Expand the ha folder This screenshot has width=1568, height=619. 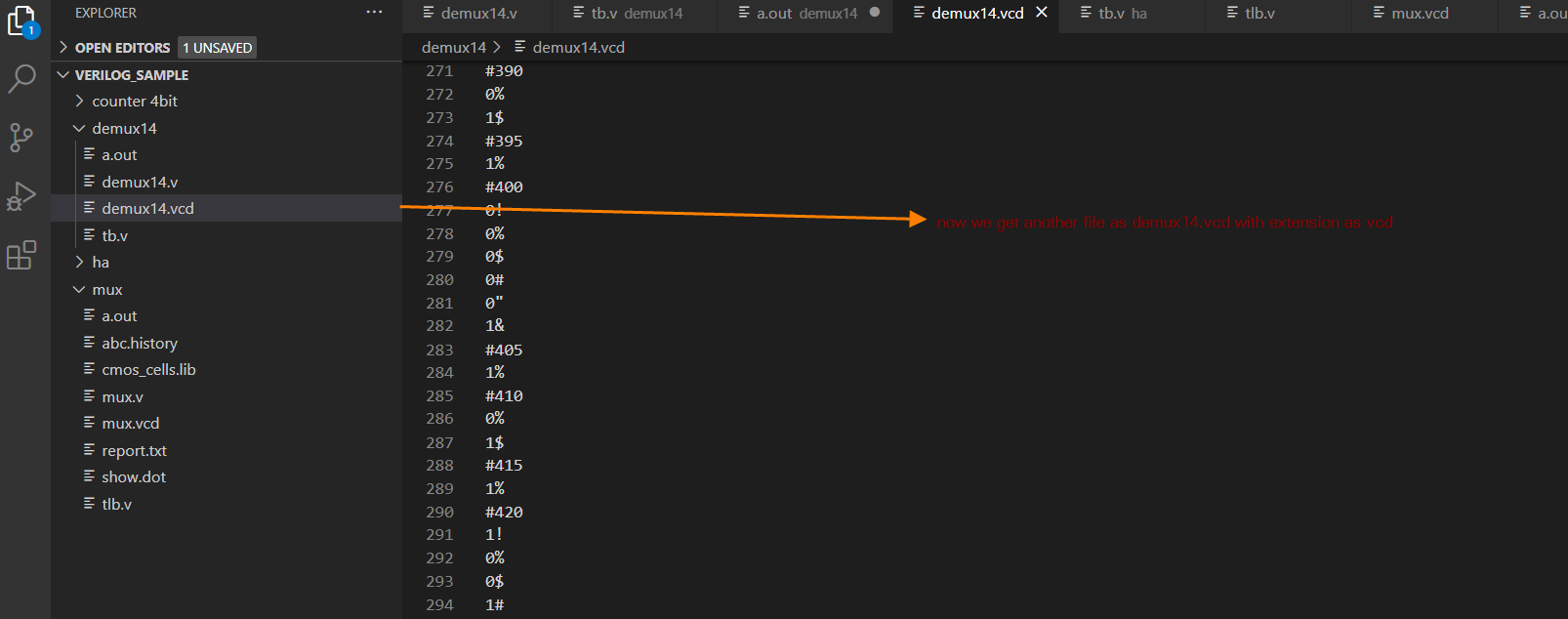(x=80, y=262)
